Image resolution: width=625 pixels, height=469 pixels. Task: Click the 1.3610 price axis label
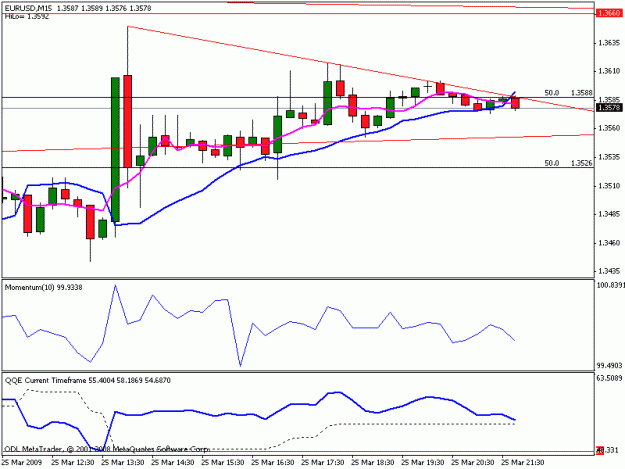tap(609, 71)
